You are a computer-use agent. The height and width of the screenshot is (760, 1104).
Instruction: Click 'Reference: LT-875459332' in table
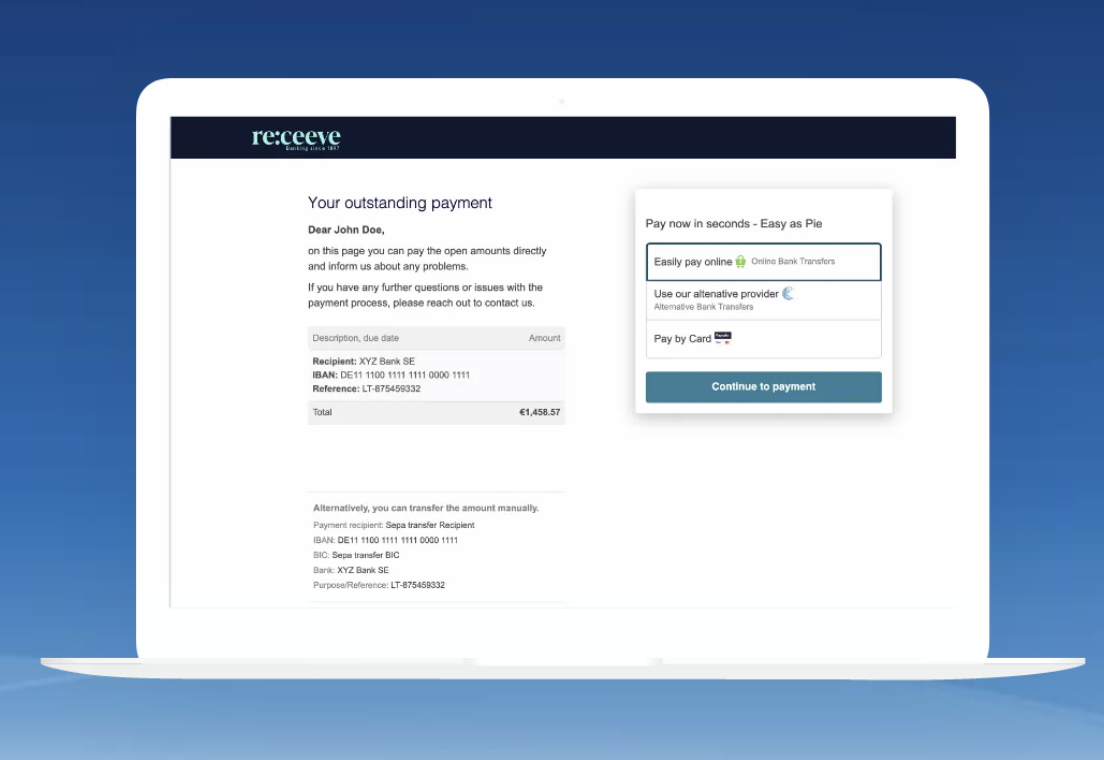click(x=366, y=389)
